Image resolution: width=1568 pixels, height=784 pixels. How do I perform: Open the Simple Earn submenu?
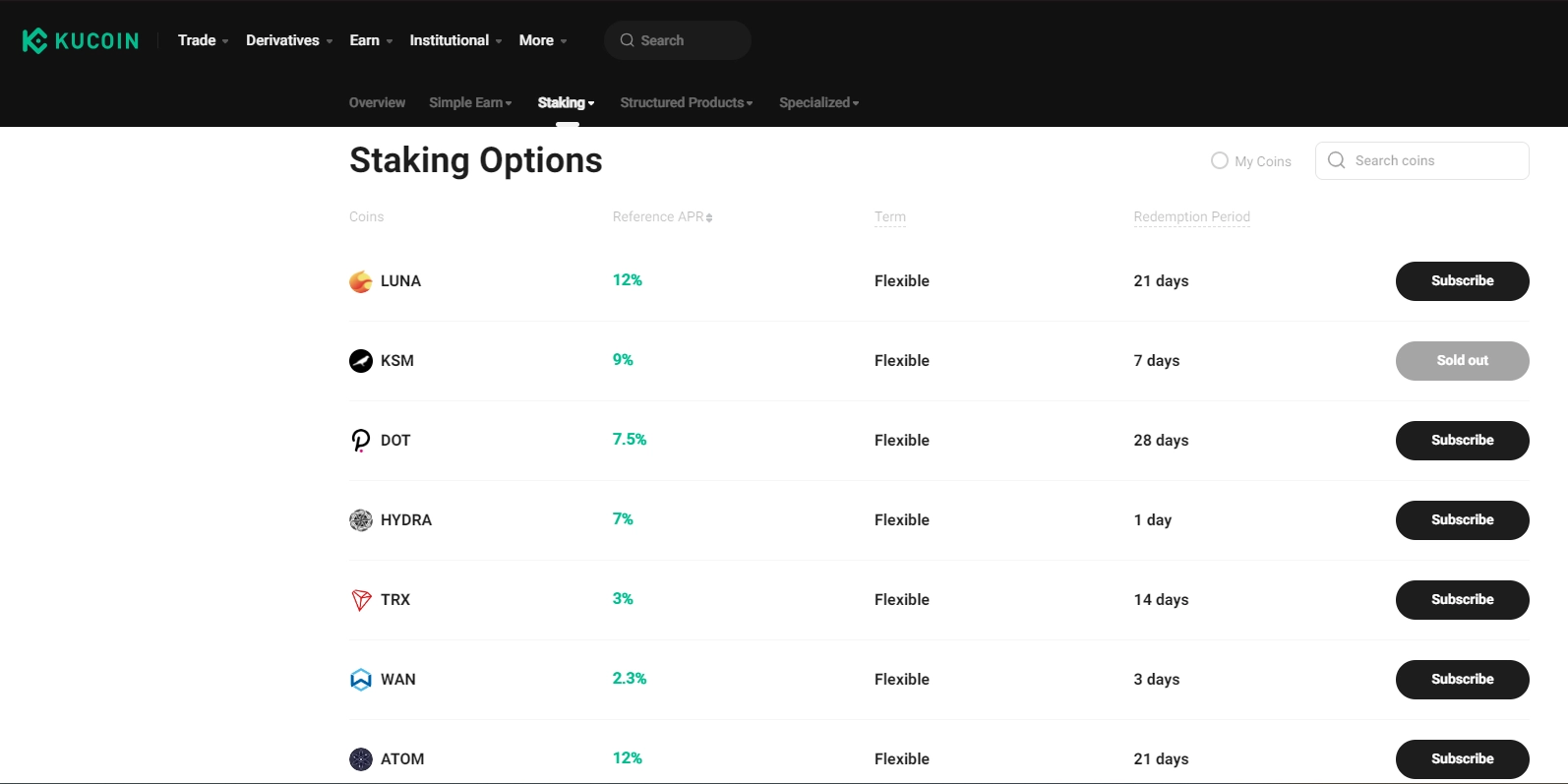(x=470, y=103)
